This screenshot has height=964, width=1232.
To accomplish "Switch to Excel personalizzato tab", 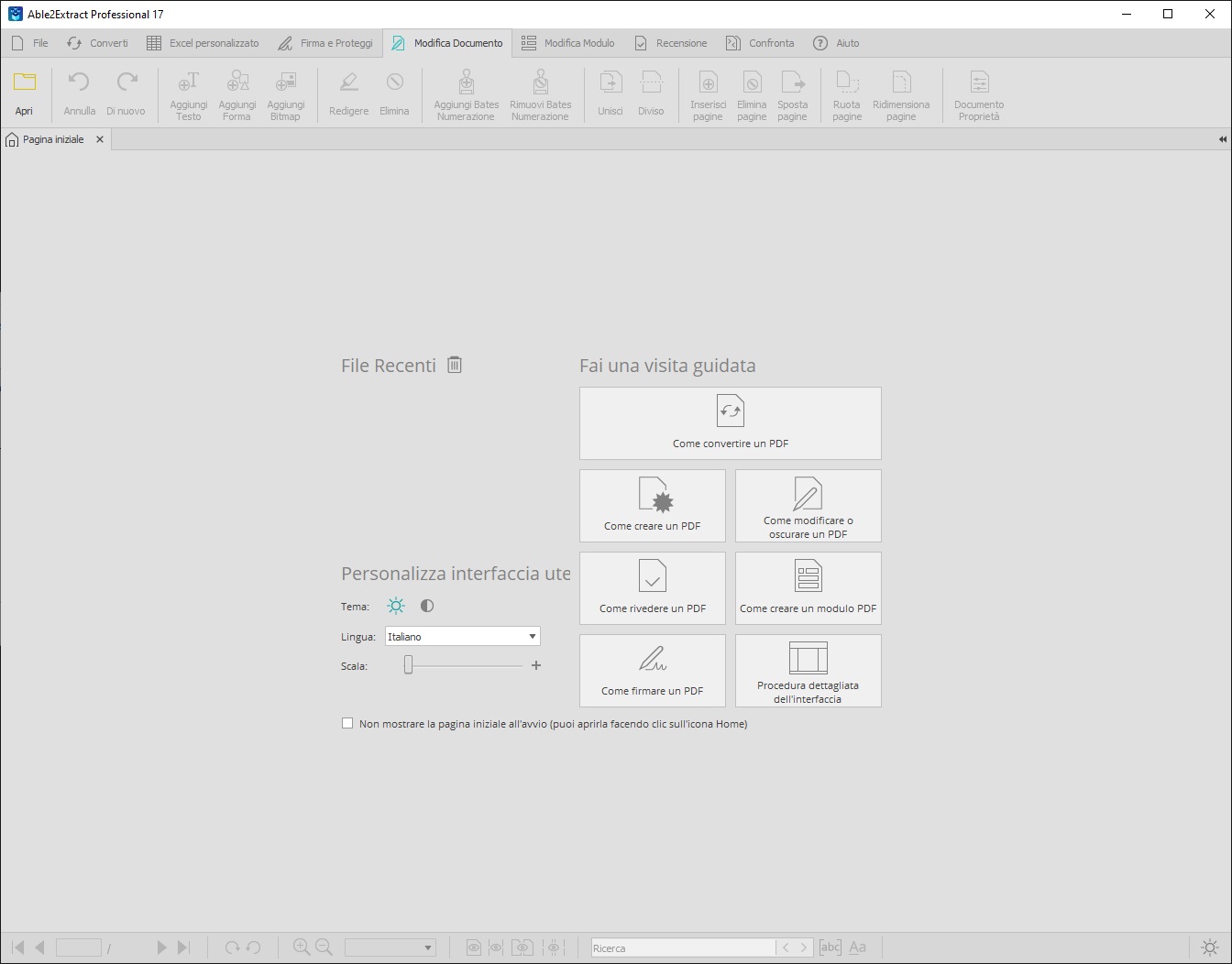I will pos(203,43).
